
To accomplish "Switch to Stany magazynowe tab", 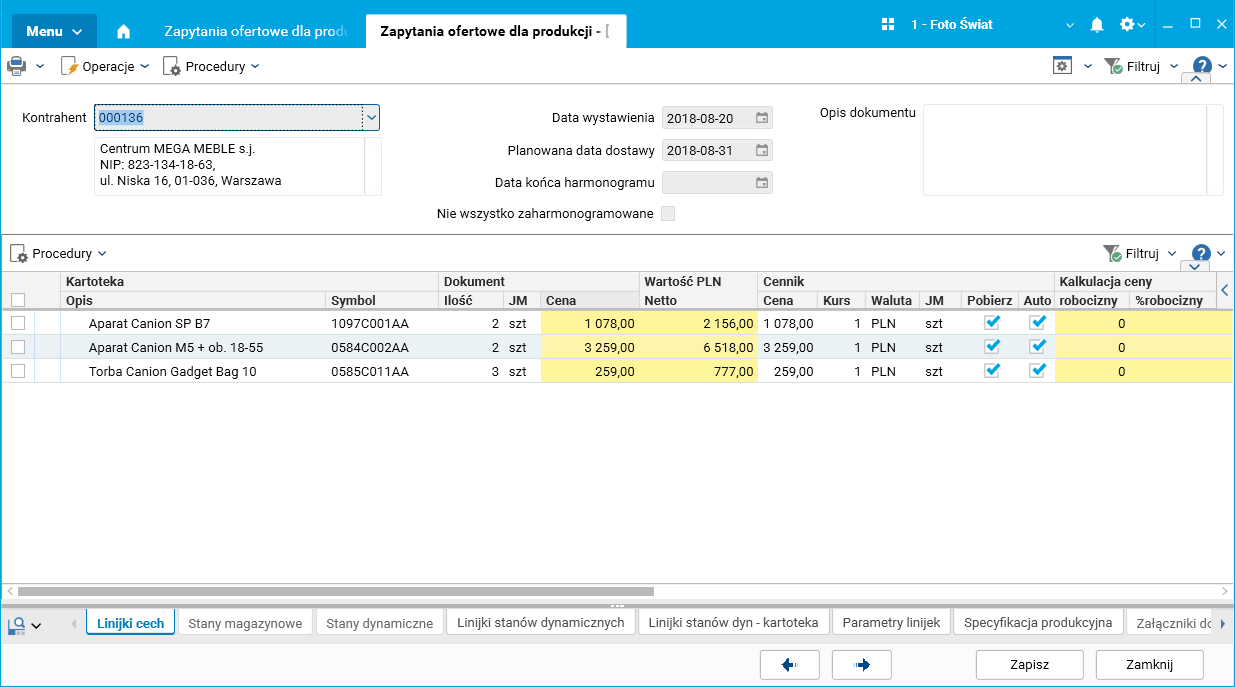I will point(245,623).
